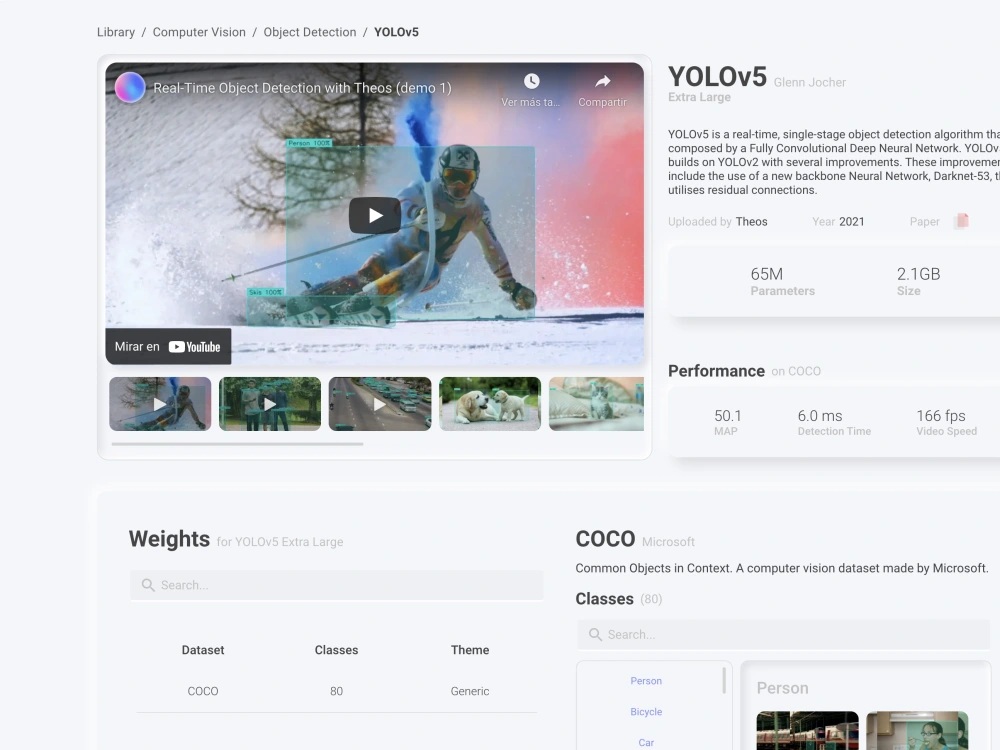Click the Microsoft label beside COCO
Screen dimensions: 1000x750
click(668, 541)
